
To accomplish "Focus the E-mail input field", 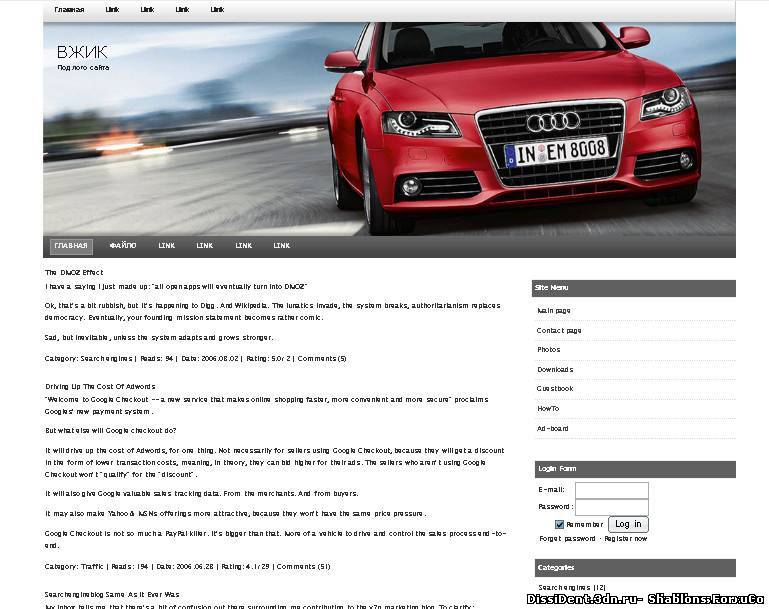I will coord(612,490).
